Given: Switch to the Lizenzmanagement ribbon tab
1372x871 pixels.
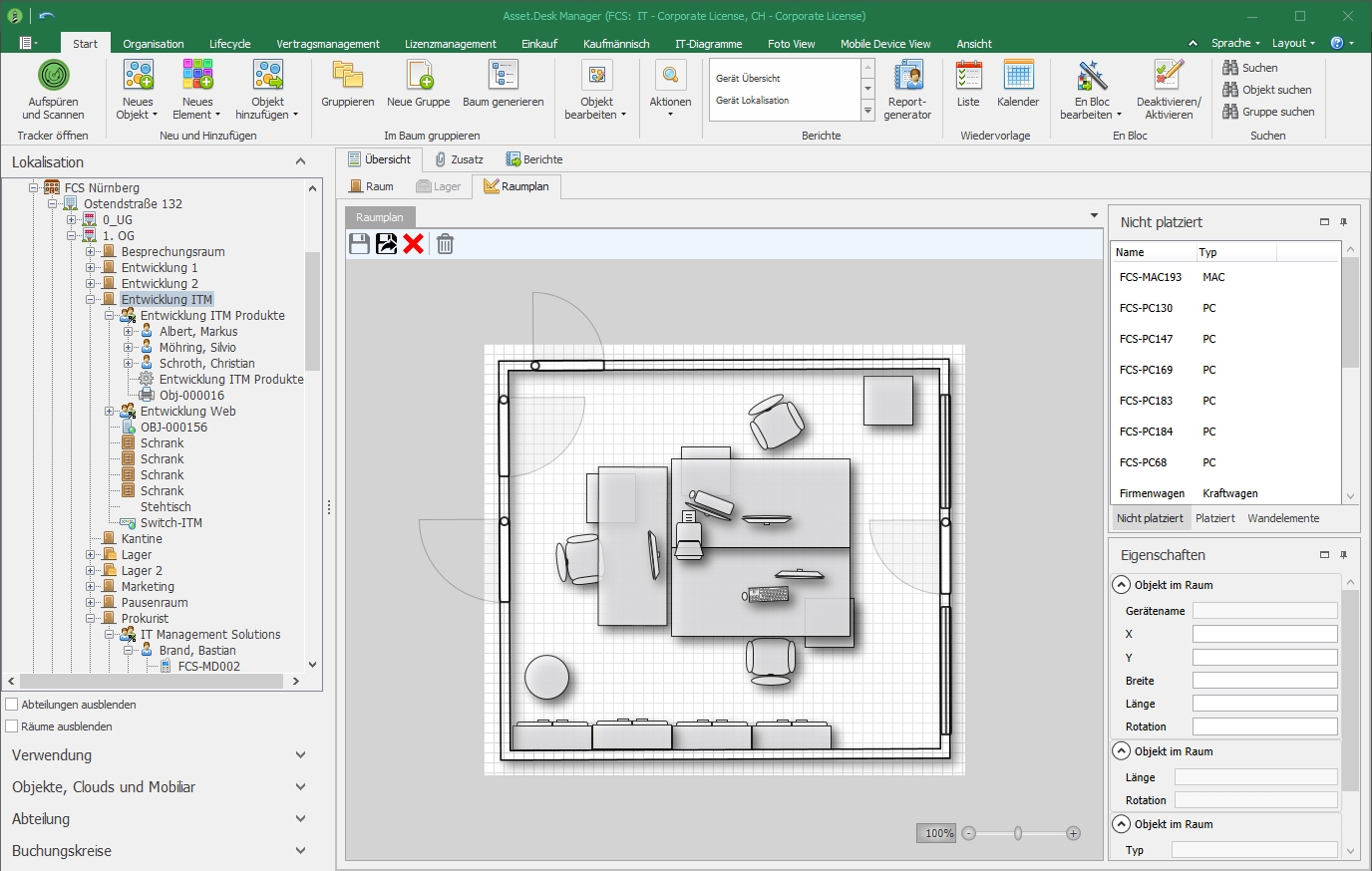Looking at the screenshot, I should (x=450, y=44).
